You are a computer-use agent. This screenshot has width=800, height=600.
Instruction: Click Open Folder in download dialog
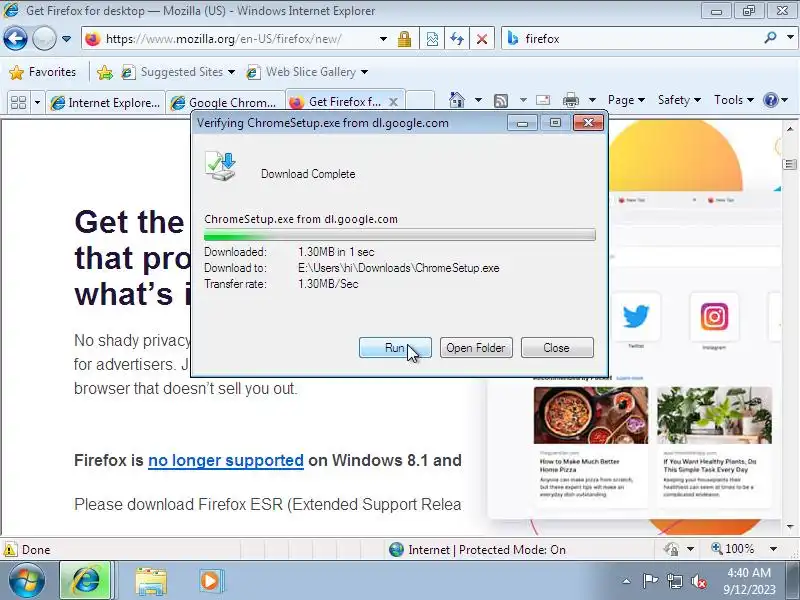[476, 347]
